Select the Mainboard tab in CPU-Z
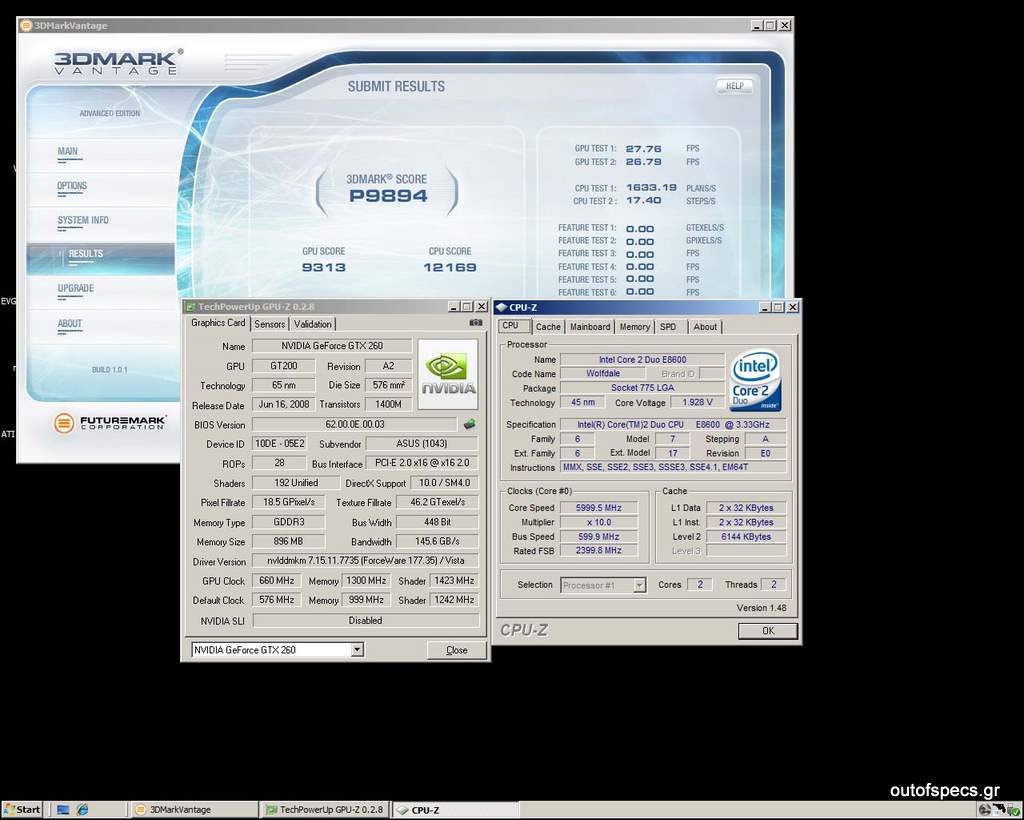This screenshot has width=1024, height=820. pos(590,327)
